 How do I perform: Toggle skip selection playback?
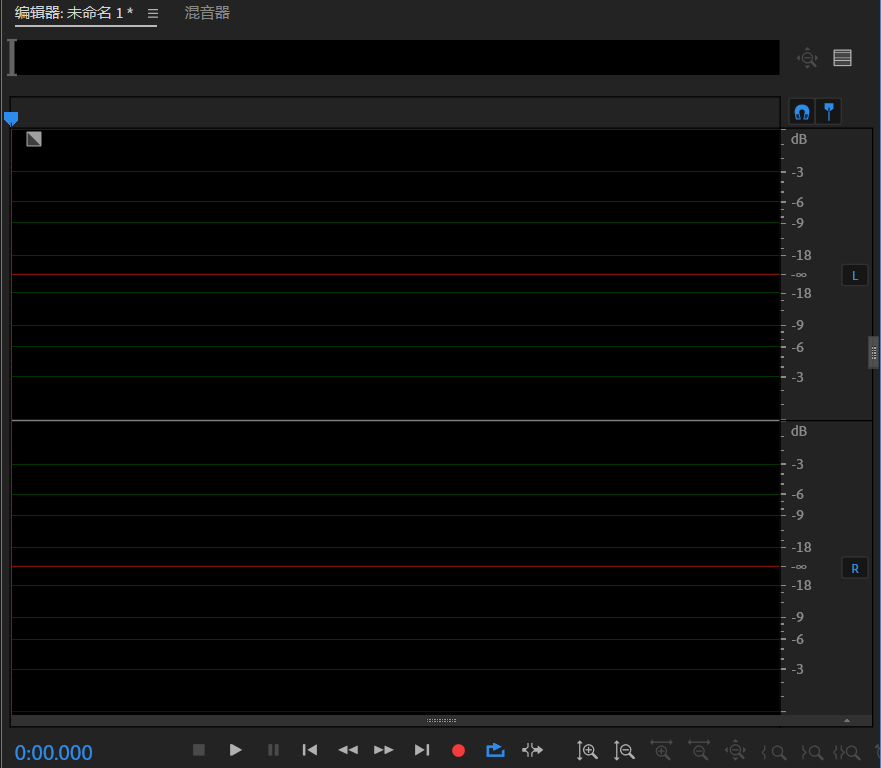[x=532, y=750]
